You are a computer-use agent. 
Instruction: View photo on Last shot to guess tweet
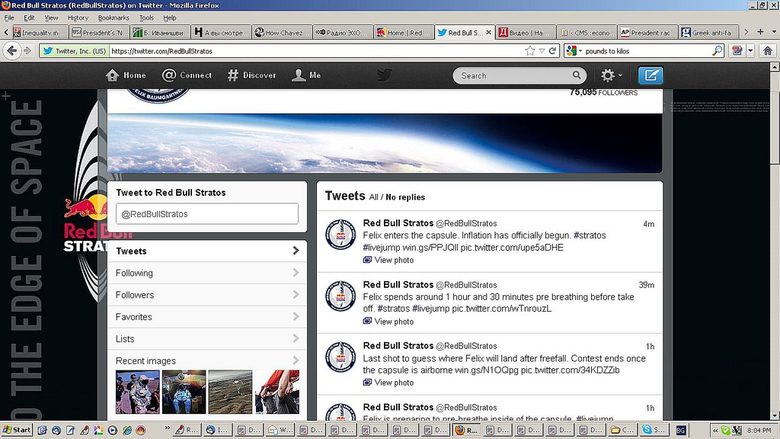point(388,383)
